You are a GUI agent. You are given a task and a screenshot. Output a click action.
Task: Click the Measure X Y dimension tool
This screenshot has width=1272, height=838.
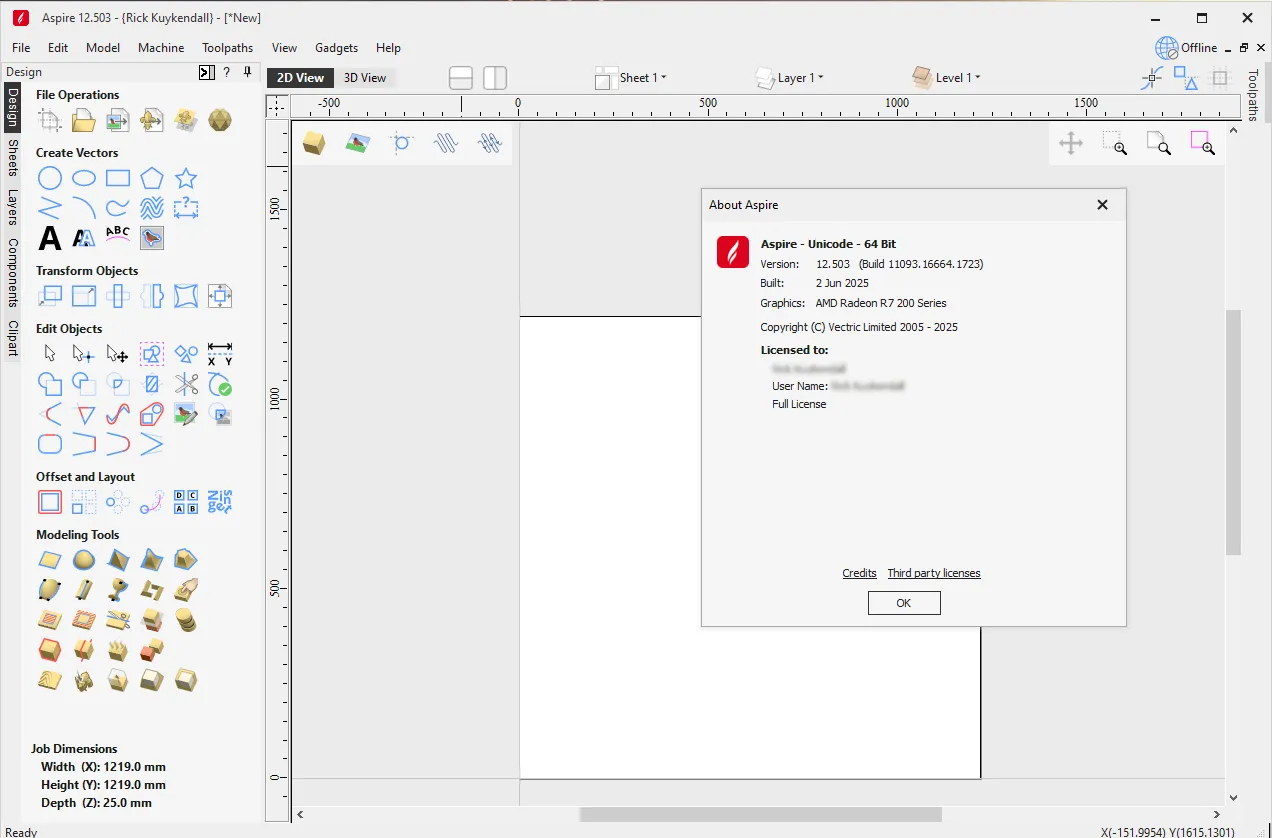pyautogui.click(x=220, y=354)
